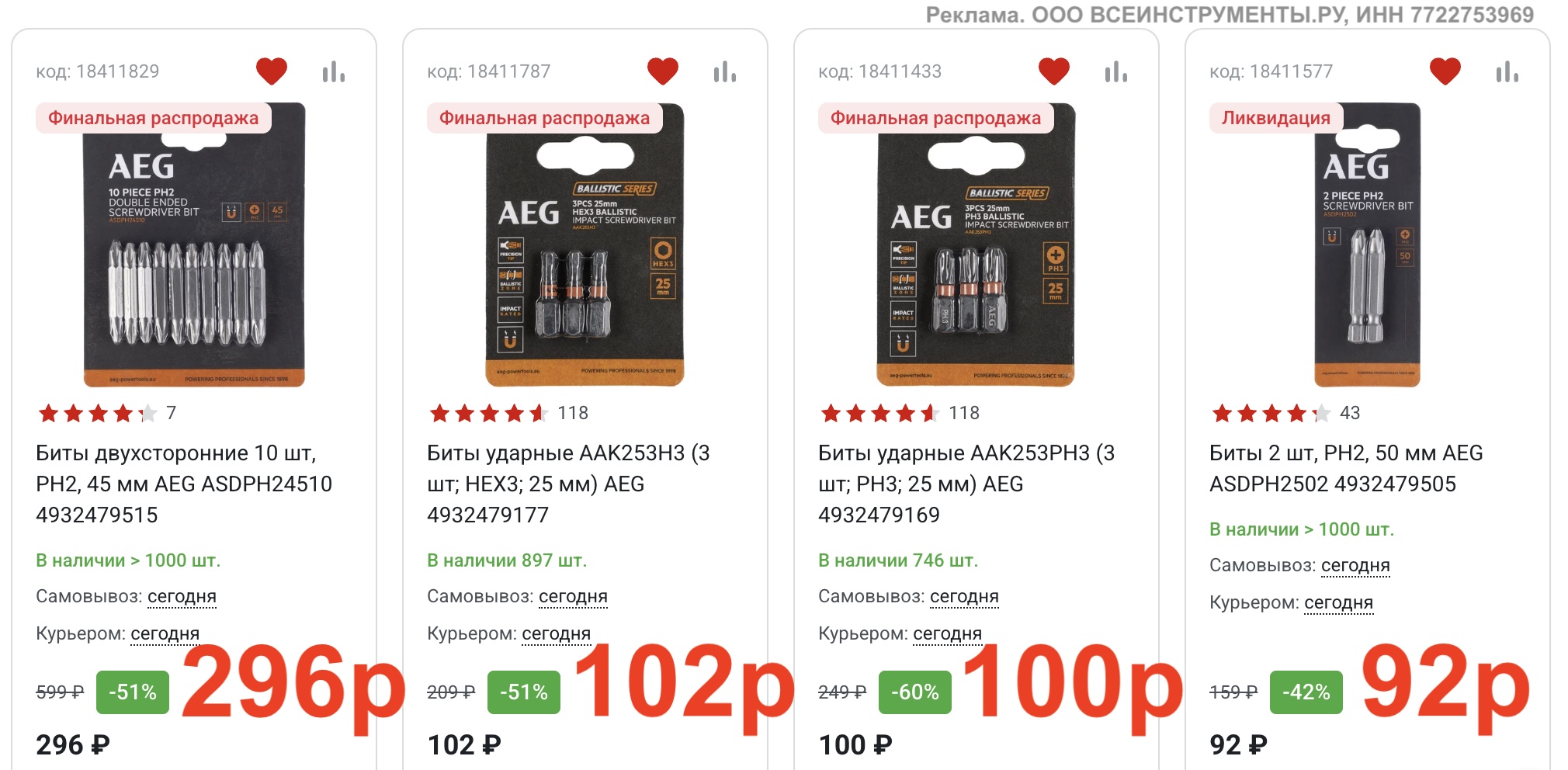
Task: Click the -60% discount badge
Action: point(915,692)
